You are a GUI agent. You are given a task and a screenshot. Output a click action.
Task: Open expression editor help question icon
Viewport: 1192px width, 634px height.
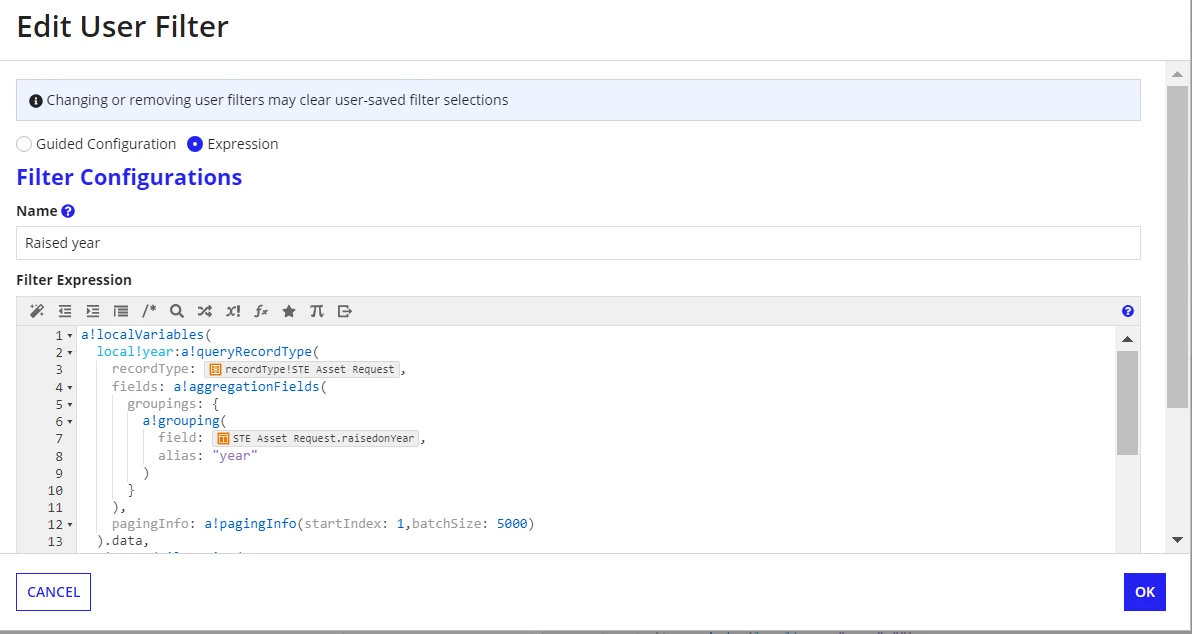tap(1128, 311)
